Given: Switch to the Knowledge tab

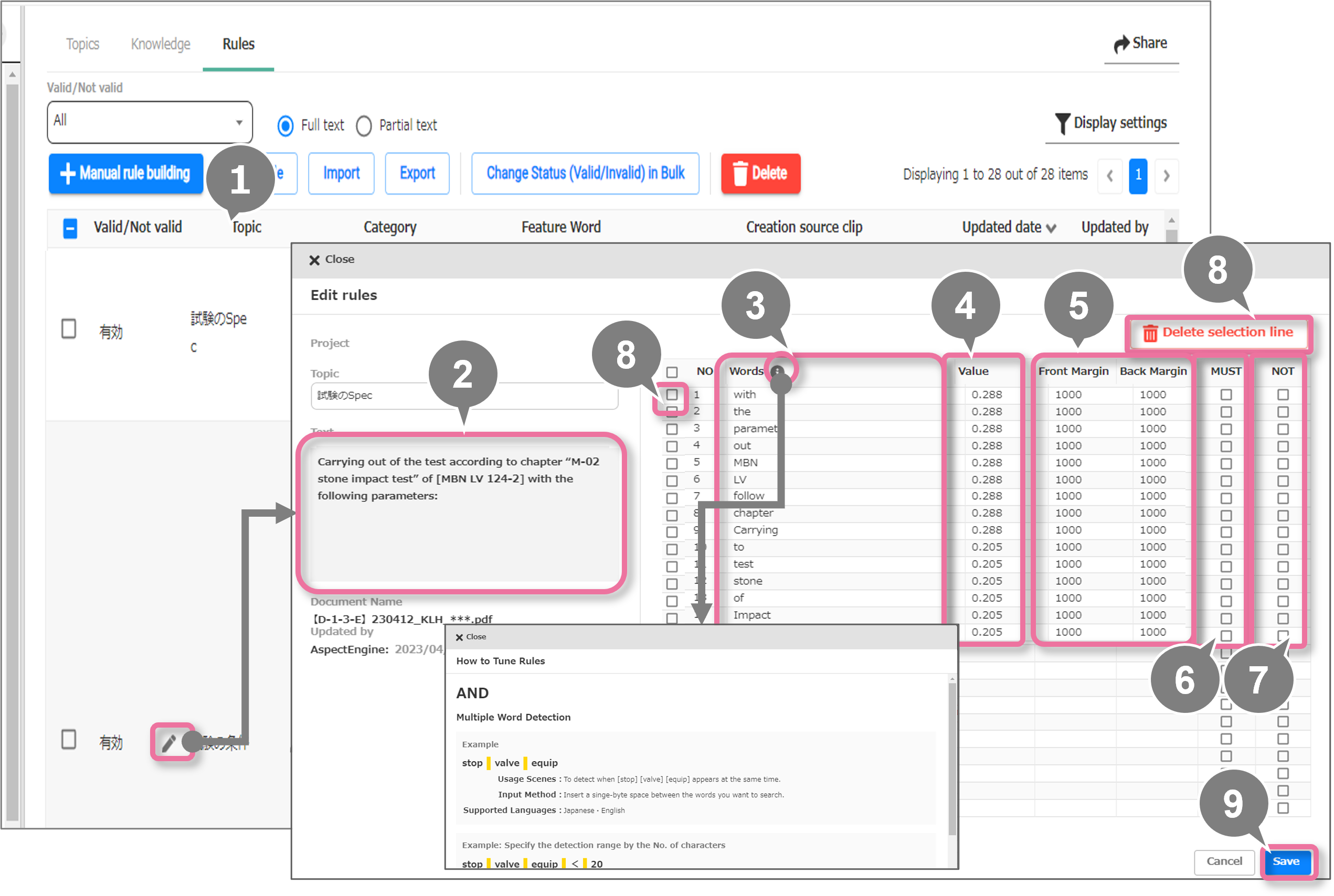Looking at the screenshot, I should pyautogui.click(x=160, y=44).
